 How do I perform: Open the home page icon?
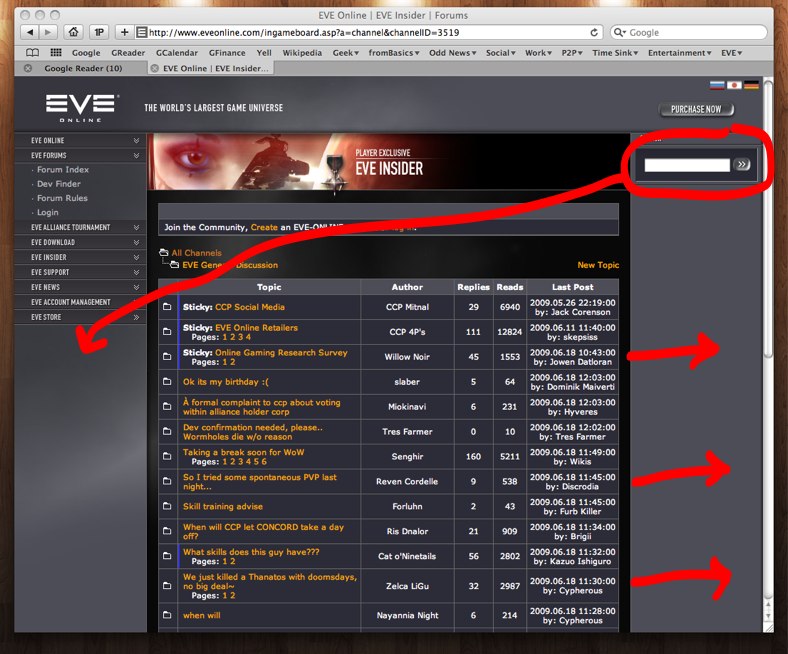click(x=73, y=32)
